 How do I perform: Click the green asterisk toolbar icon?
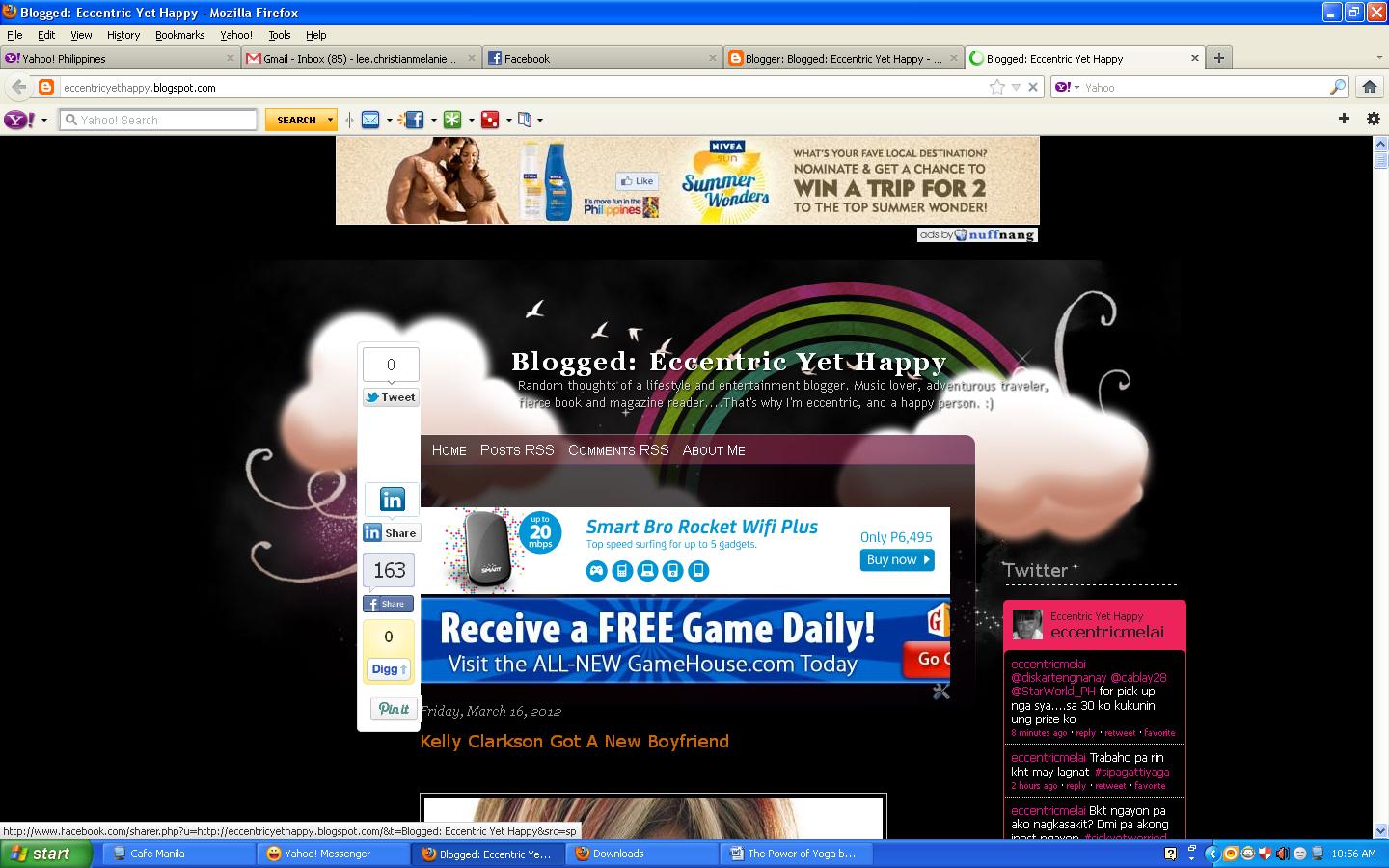452,120
